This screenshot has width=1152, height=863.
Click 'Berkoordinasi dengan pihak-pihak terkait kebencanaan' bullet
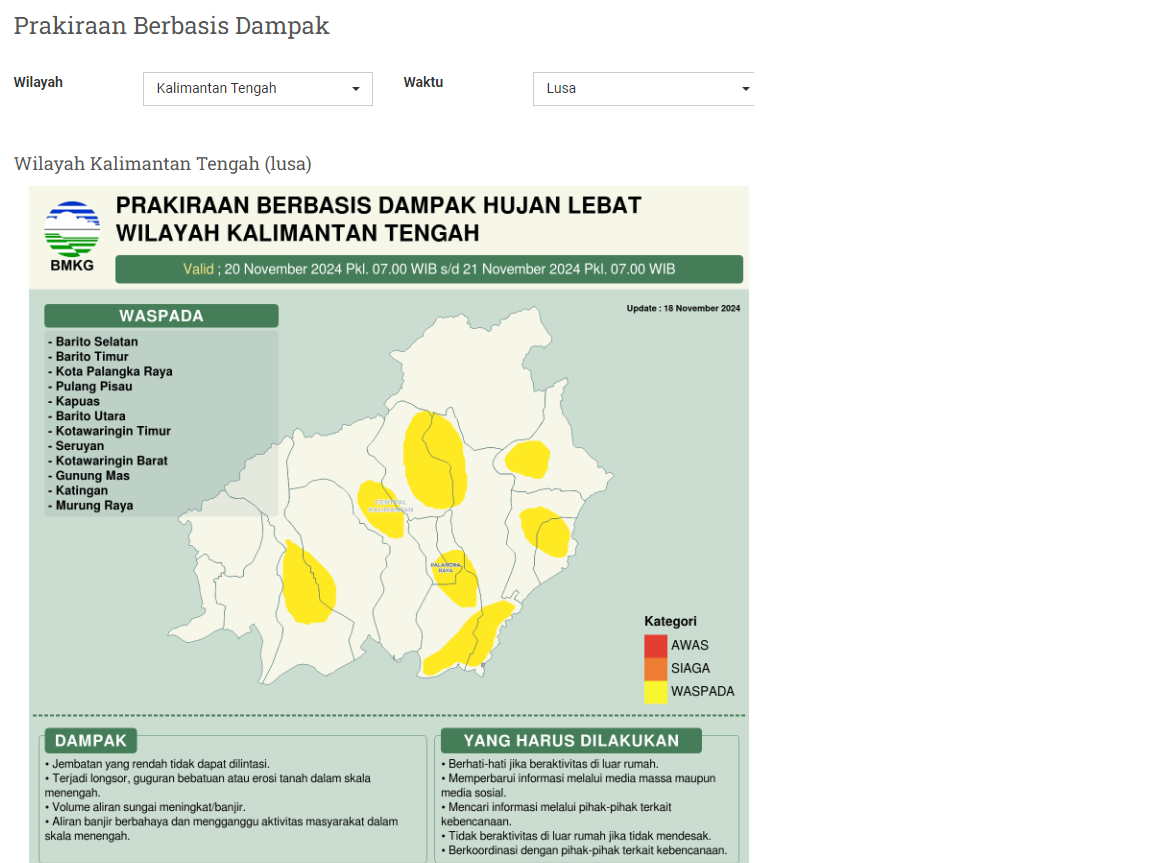[584, 851]
